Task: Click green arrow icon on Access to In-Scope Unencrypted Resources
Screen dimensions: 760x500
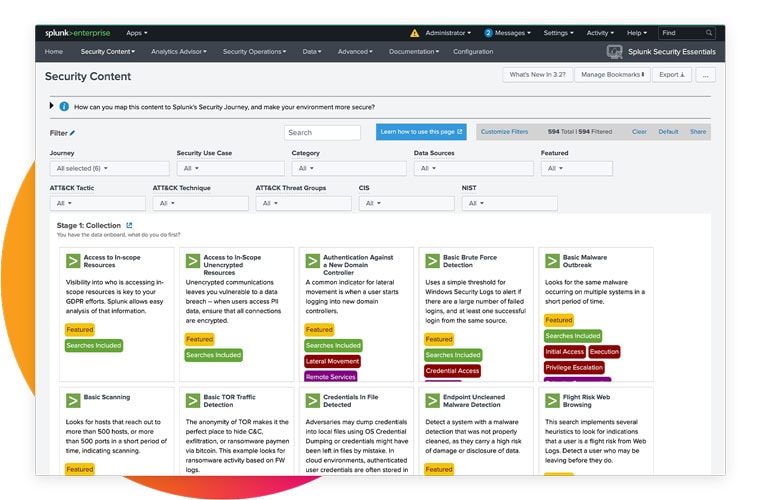Action: click(193, 261)
